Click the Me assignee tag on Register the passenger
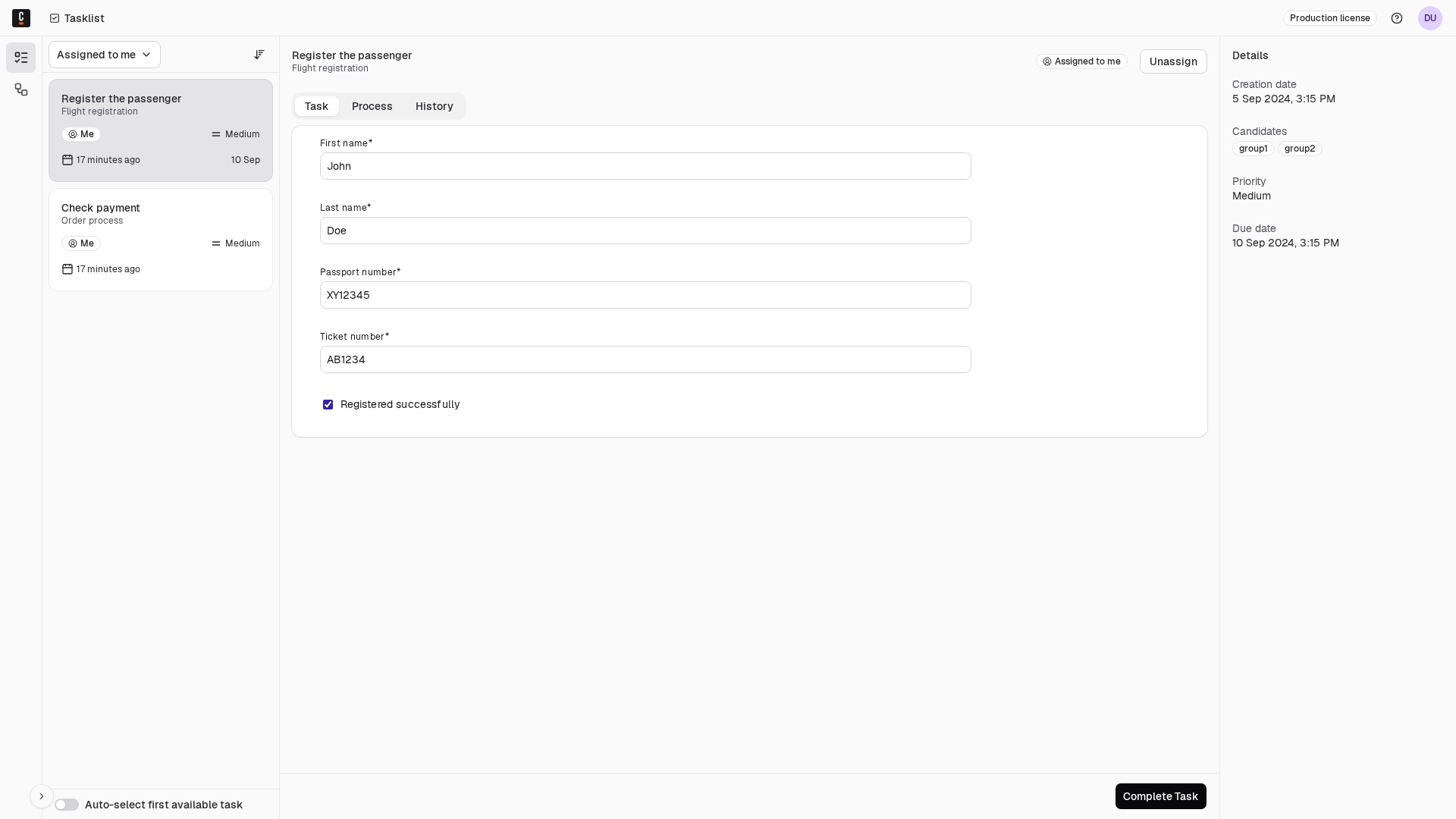The width and height of the screenshot is (1456, 819). [x=81, y=134]
